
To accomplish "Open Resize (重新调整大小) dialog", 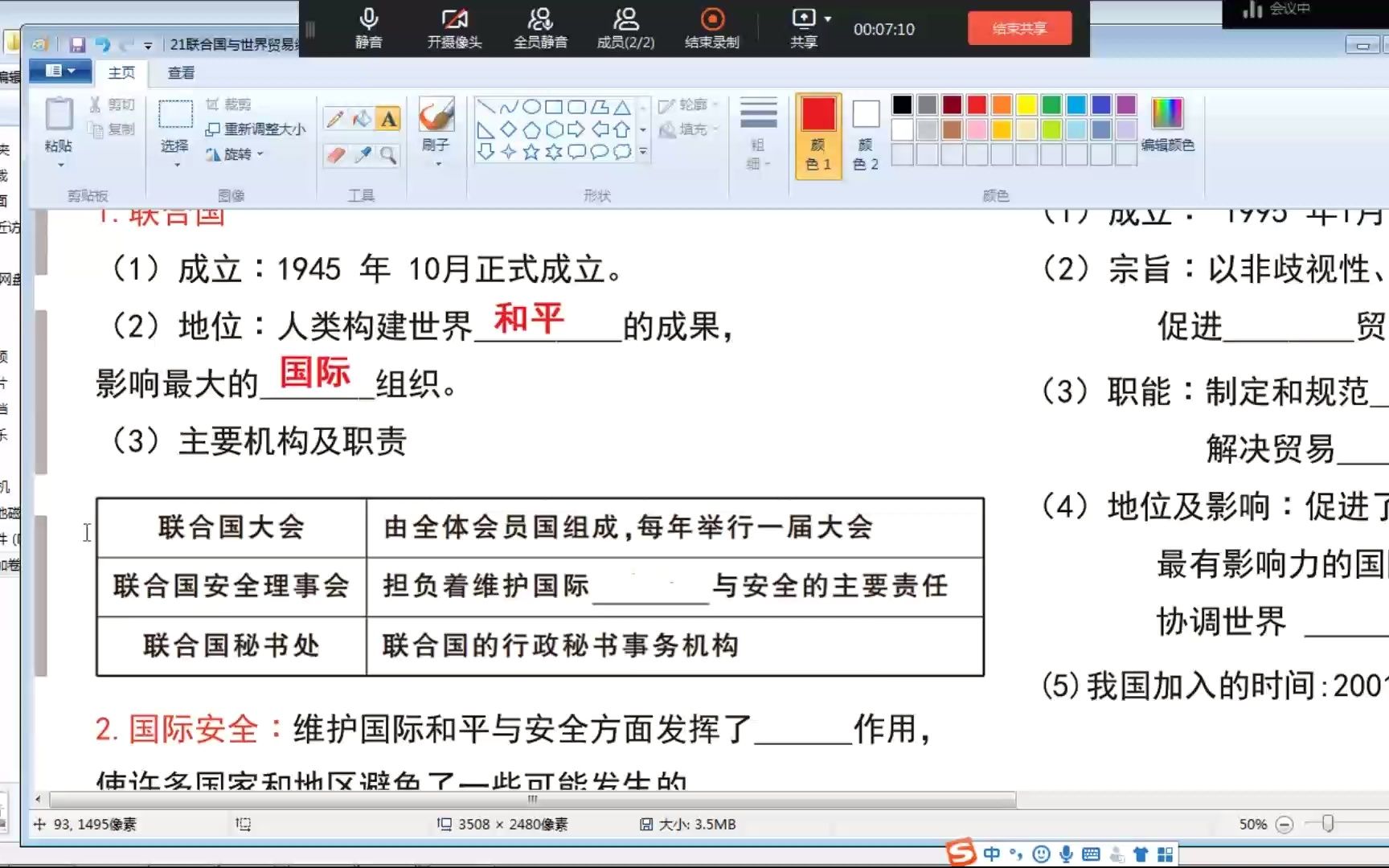I will tap(256, 129).
